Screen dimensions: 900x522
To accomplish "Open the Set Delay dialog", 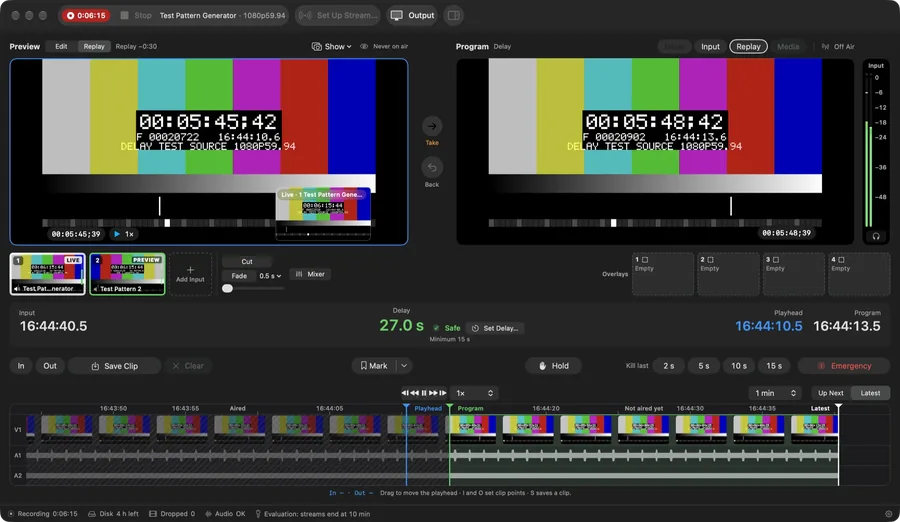I will point(495,328).
